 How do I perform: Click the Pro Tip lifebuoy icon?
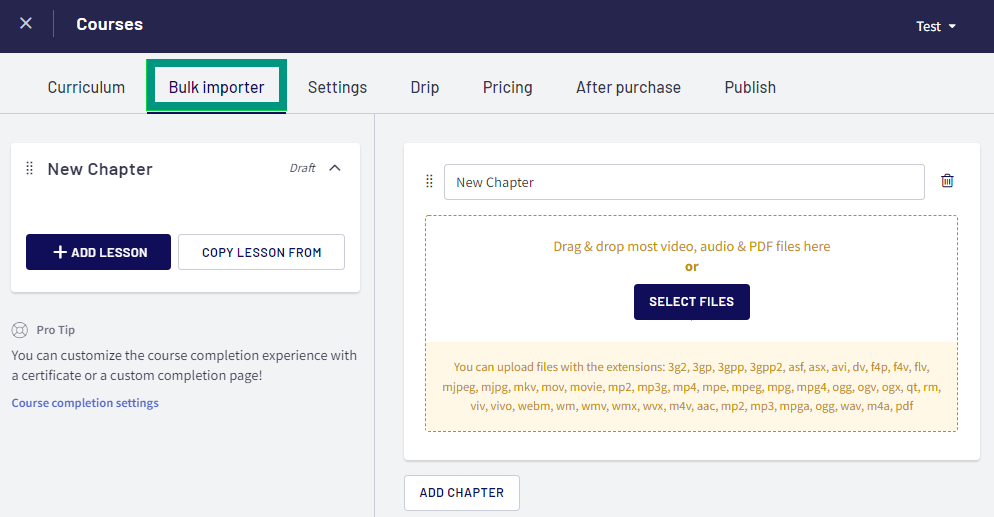tap(20, 330)
